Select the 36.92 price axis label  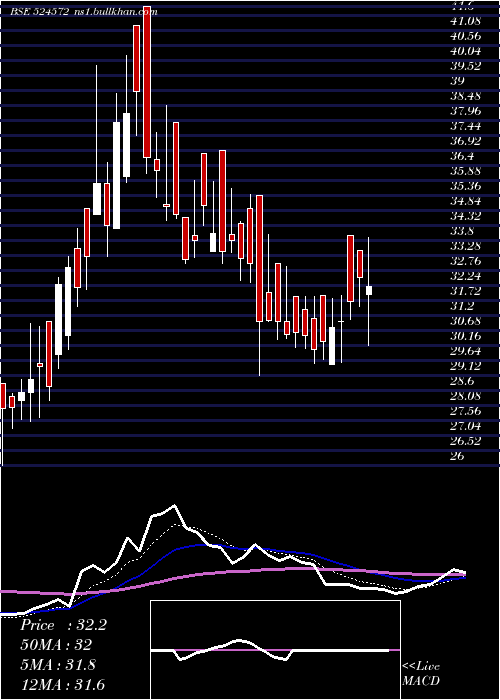tap(465, 141)
